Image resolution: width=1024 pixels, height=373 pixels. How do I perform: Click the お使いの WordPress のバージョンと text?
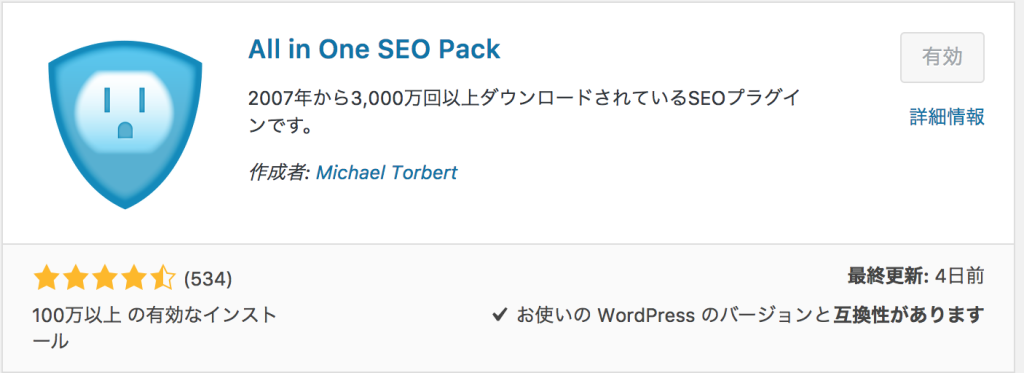pos(673,316)
